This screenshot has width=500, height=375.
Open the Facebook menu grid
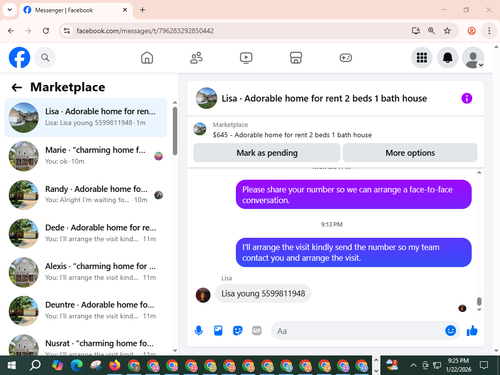click(422, 58)
